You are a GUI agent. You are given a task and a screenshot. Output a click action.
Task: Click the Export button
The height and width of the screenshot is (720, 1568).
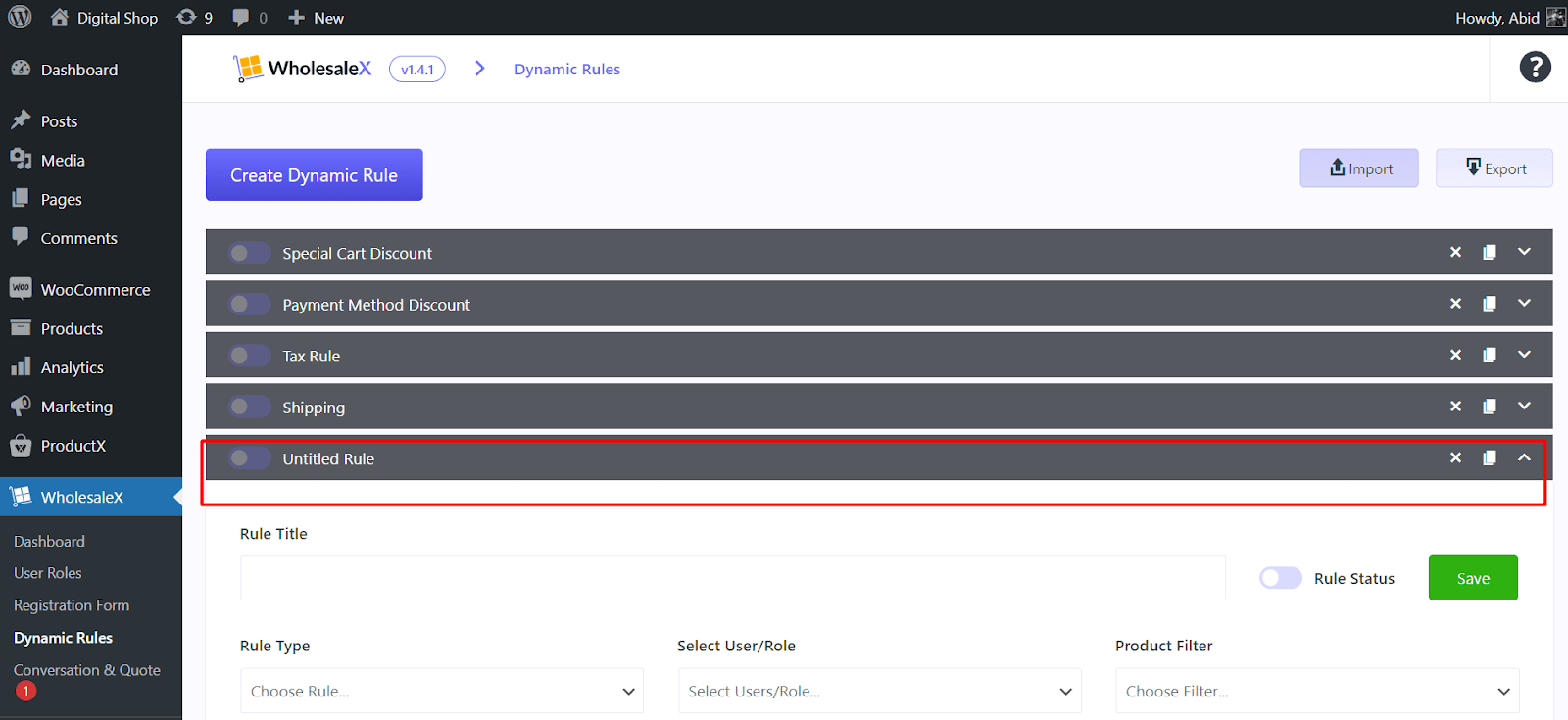1494,168
